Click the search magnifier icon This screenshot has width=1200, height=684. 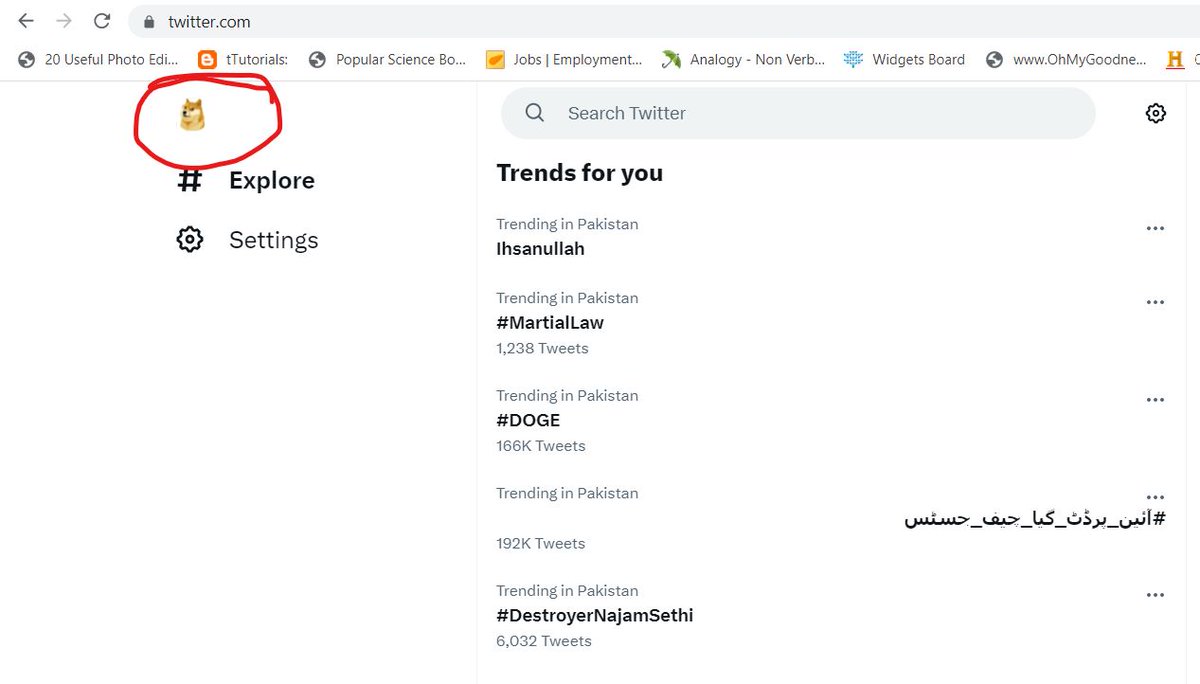(535, 113)
